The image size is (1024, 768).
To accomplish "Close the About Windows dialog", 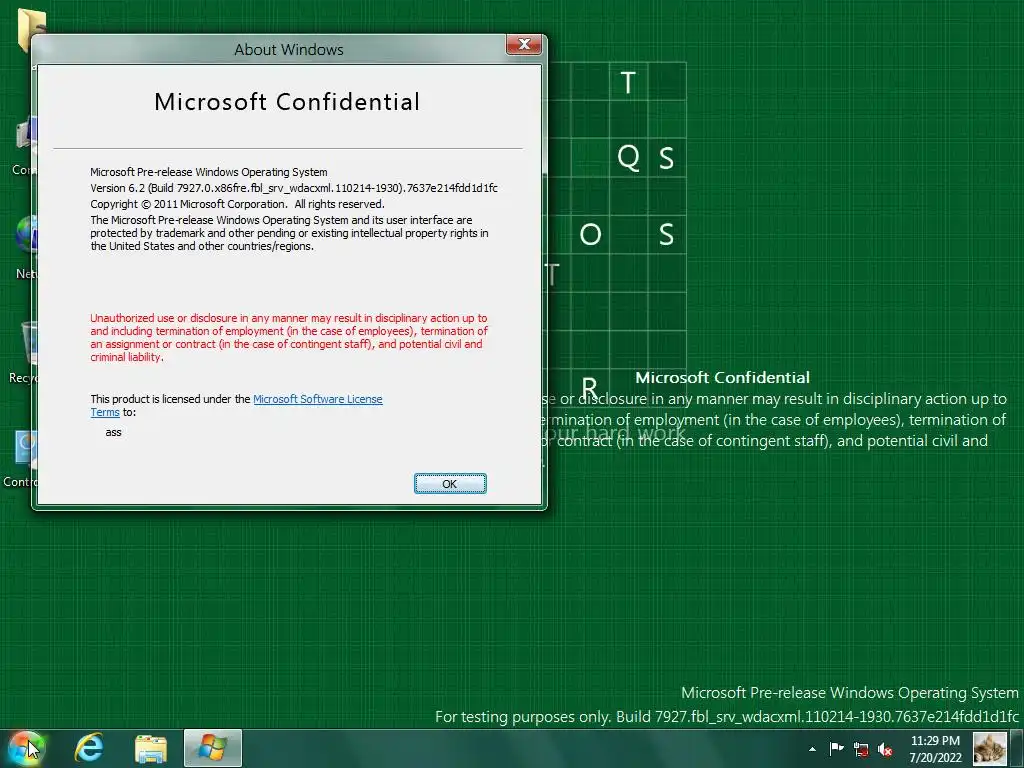I will pos(524,44).
